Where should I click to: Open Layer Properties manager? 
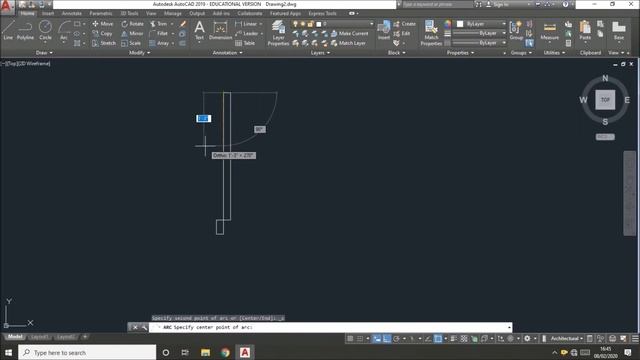click(x=278, y=32)
